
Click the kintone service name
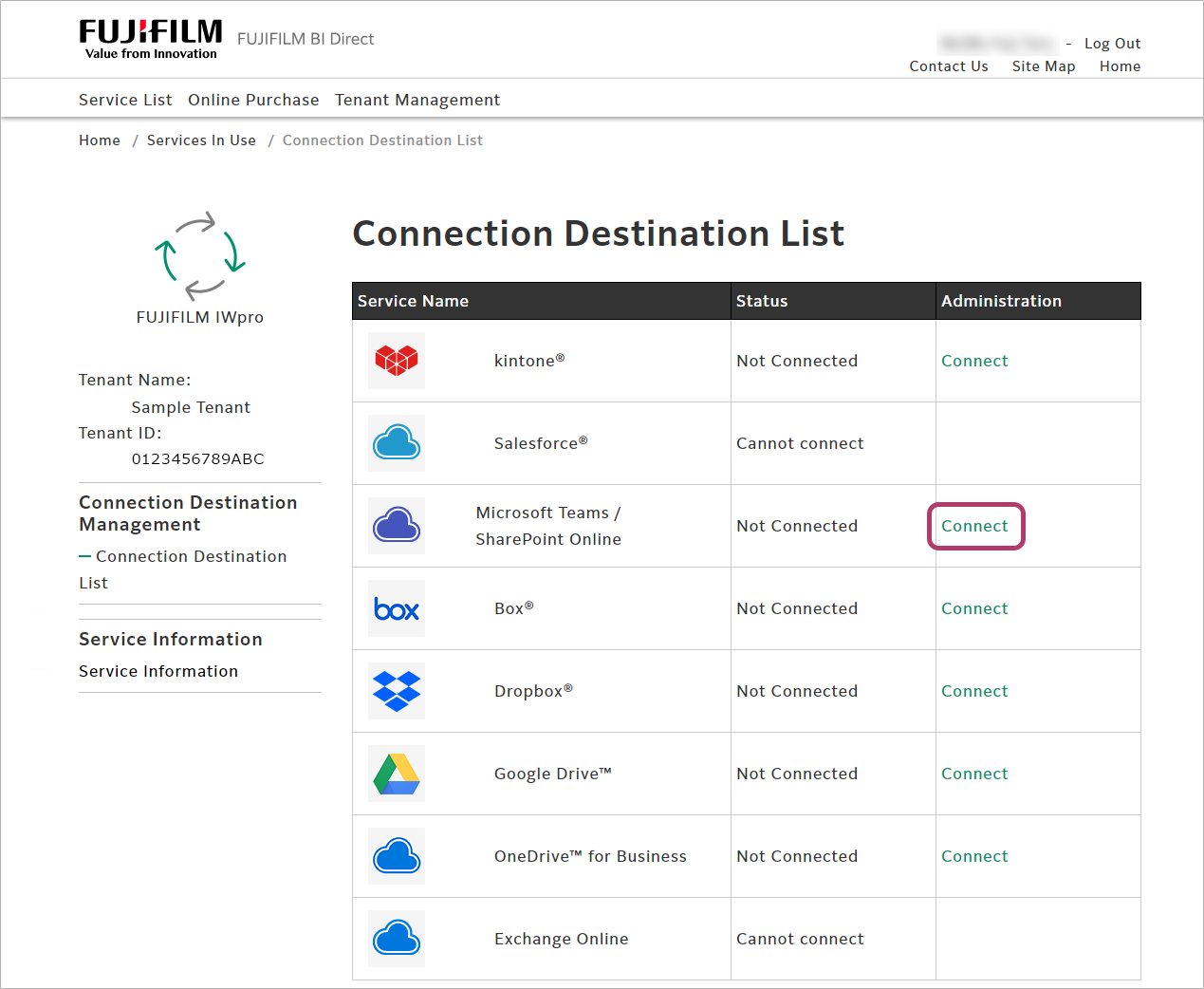529,361
